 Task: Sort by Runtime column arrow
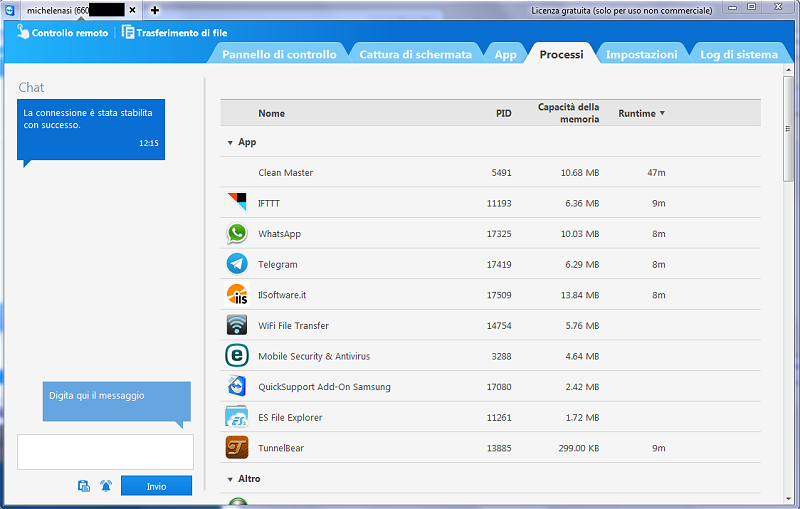click(662, 113)
